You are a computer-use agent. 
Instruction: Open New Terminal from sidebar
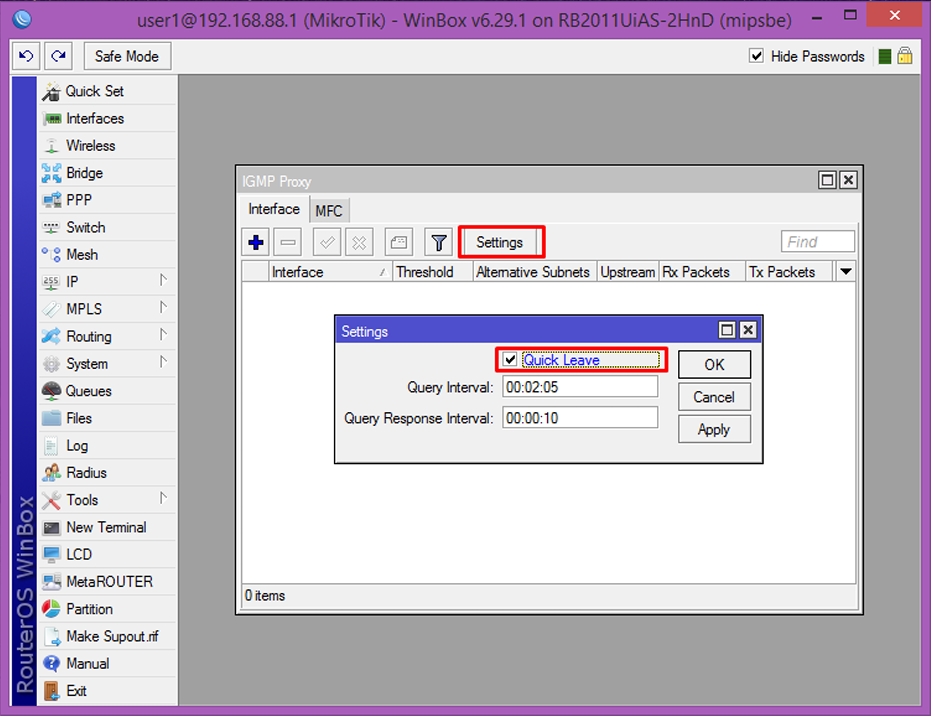[108, 527]
